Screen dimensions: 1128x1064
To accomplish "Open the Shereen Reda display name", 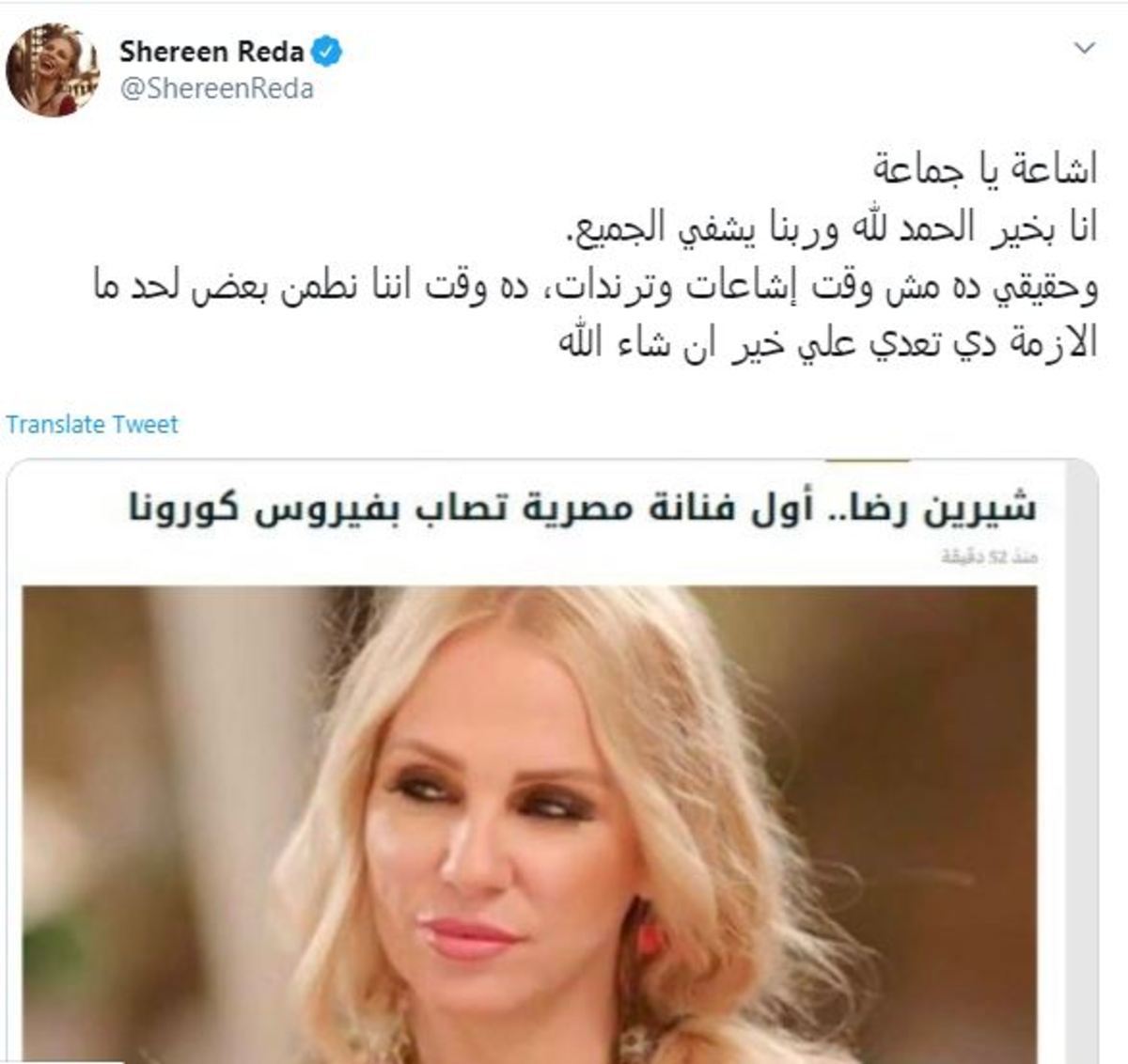I will (x=211, y=53).
